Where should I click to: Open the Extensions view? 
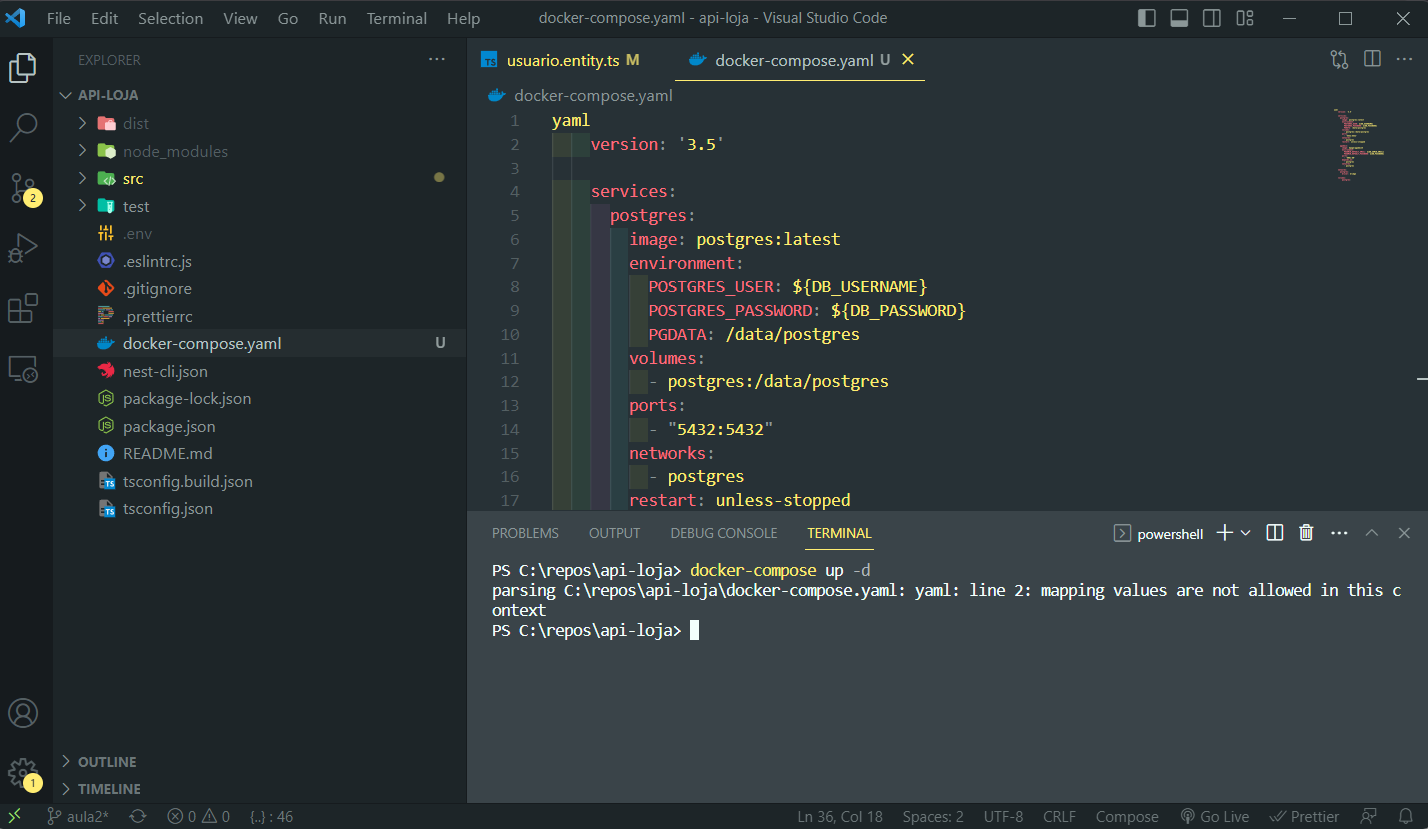click(x=23, y=308)
